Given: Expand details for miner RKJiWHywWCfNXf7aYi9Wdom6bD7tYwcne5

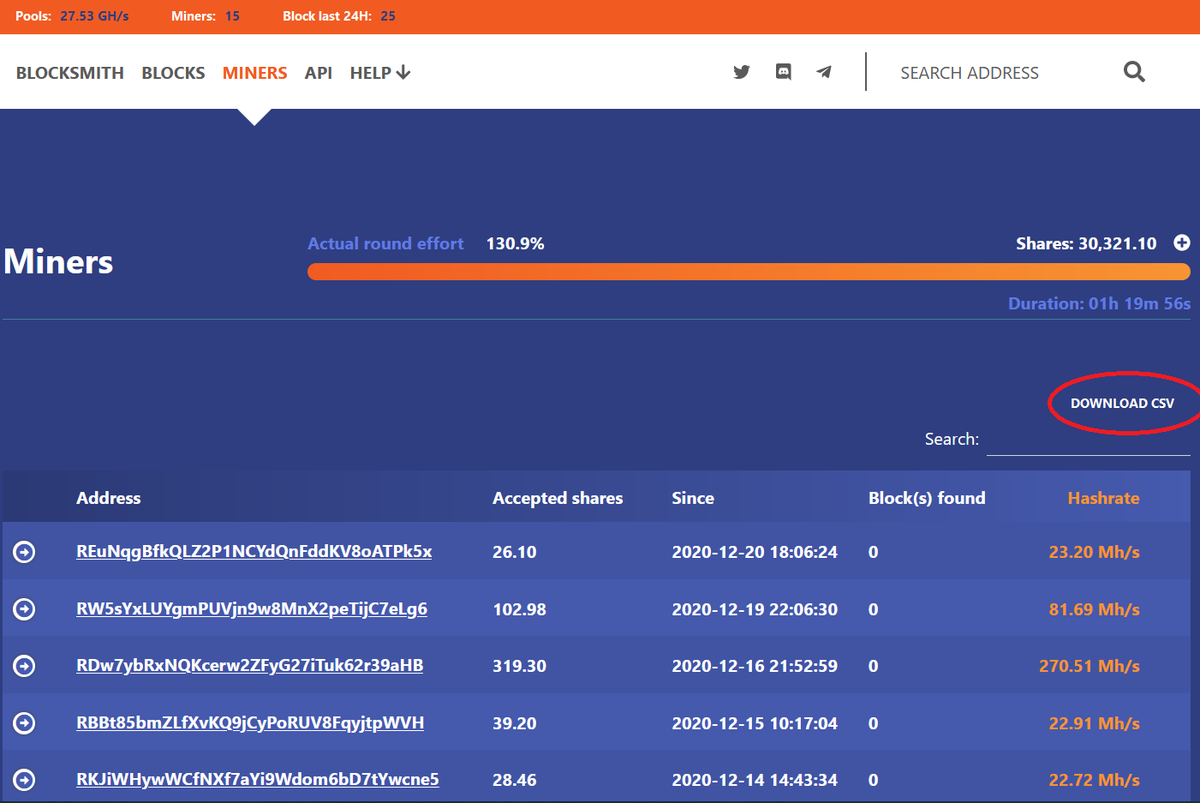Looking at the screenshot, I should tap(24, 779).
